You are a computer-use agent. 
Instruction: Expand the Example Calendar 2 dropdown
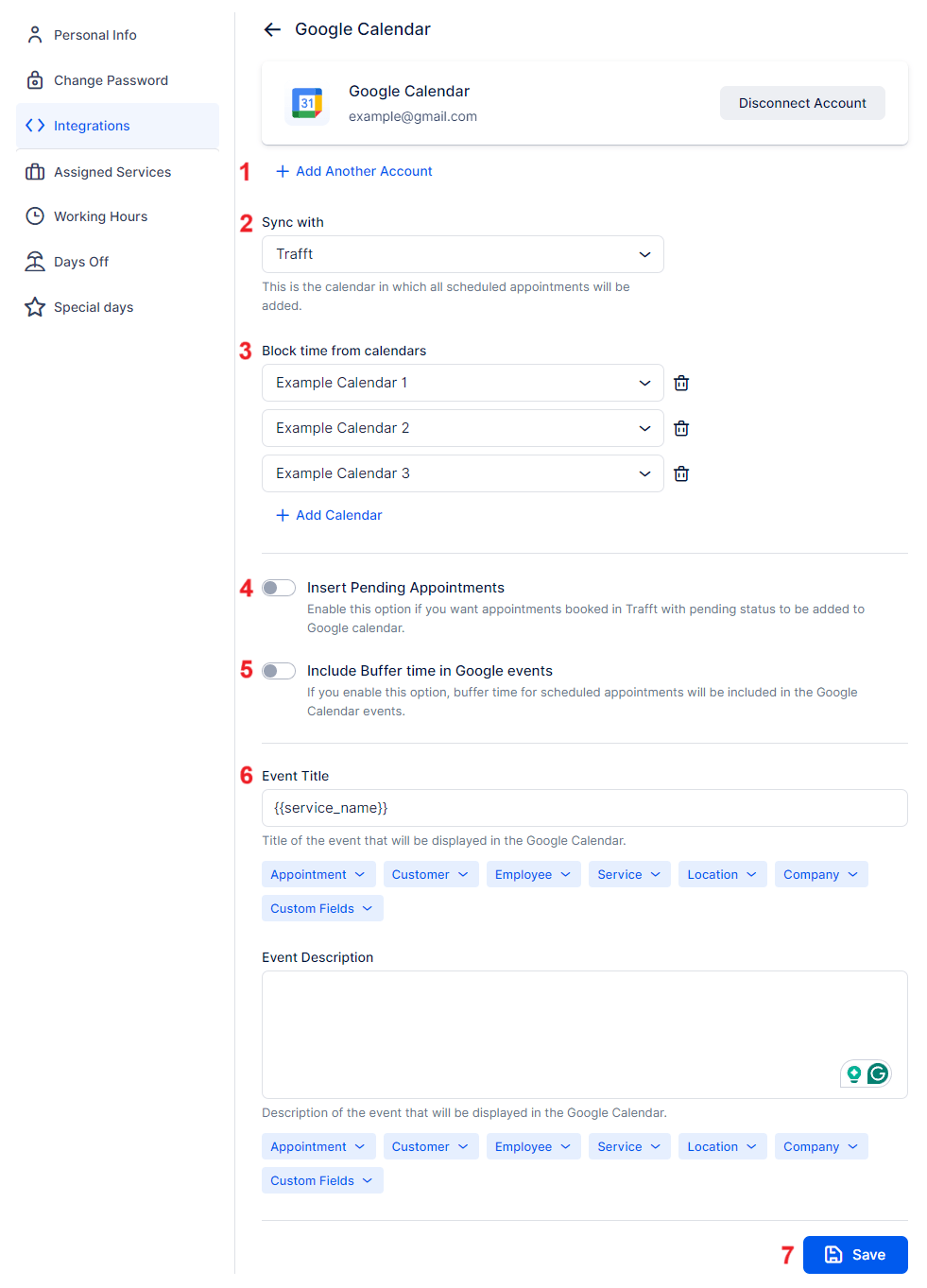click(645, 428)
